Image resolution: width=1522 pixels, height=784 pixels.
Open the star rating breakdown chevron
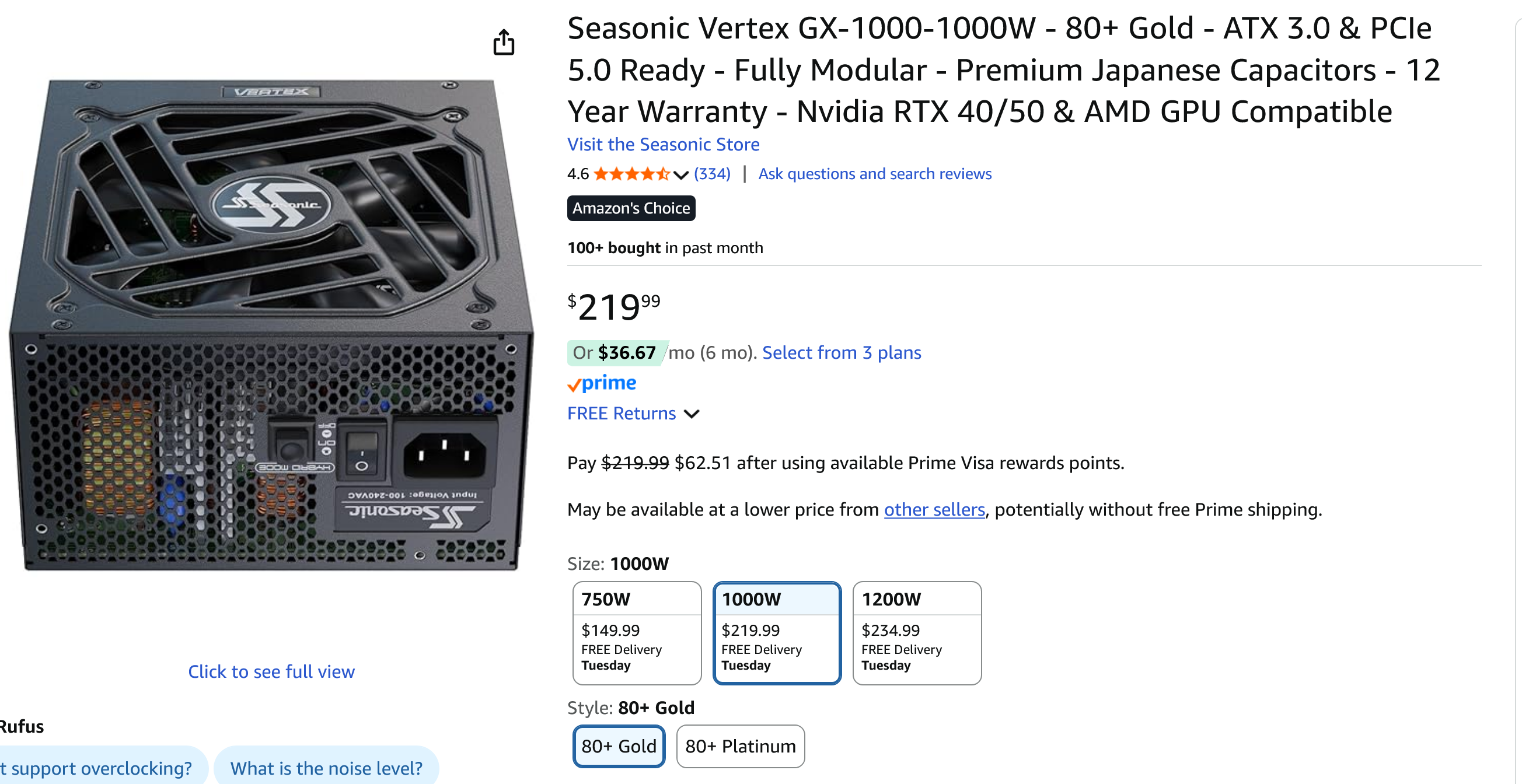tap(680, 174)
